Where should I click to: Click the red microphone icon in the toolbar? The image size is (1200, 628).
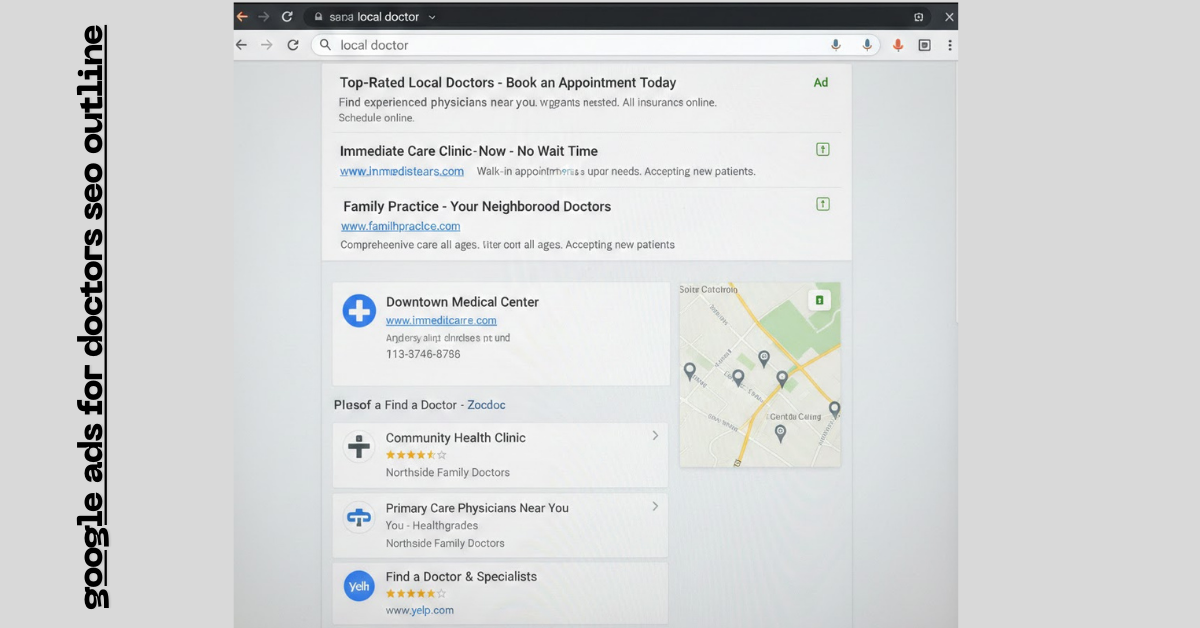click(x=898, y=45)
